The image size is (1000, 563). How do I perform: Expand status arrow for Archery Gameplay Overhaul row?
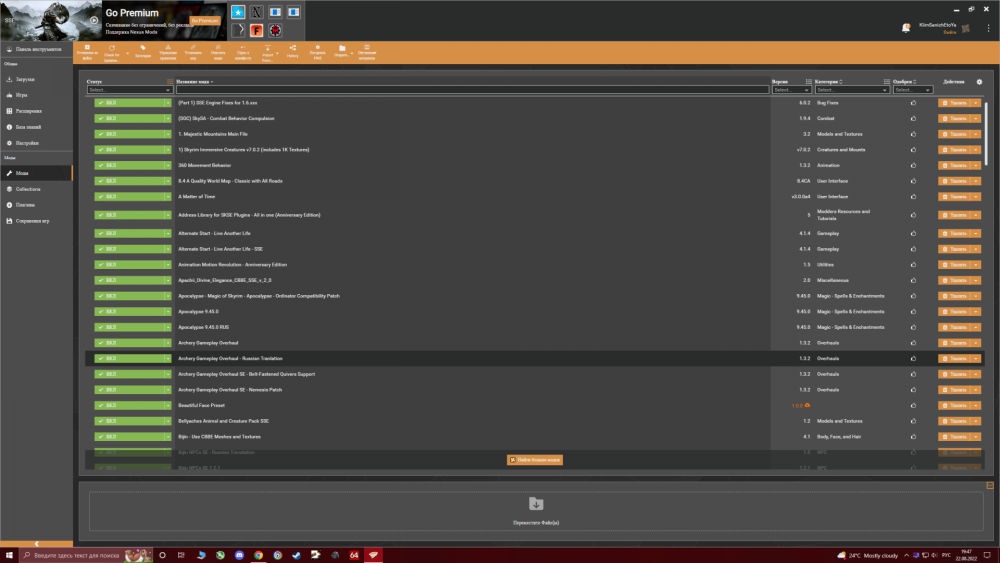(x=168, y=343)
